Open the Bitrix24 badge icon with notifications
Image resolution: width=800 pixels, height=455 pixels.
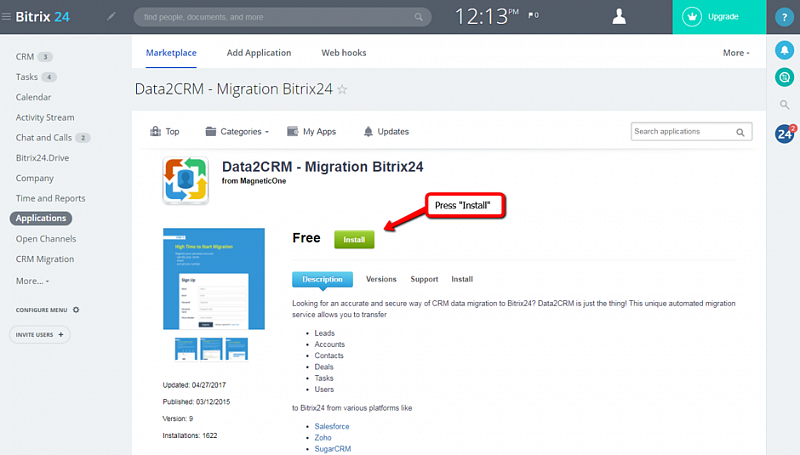(x=785, y=132)
